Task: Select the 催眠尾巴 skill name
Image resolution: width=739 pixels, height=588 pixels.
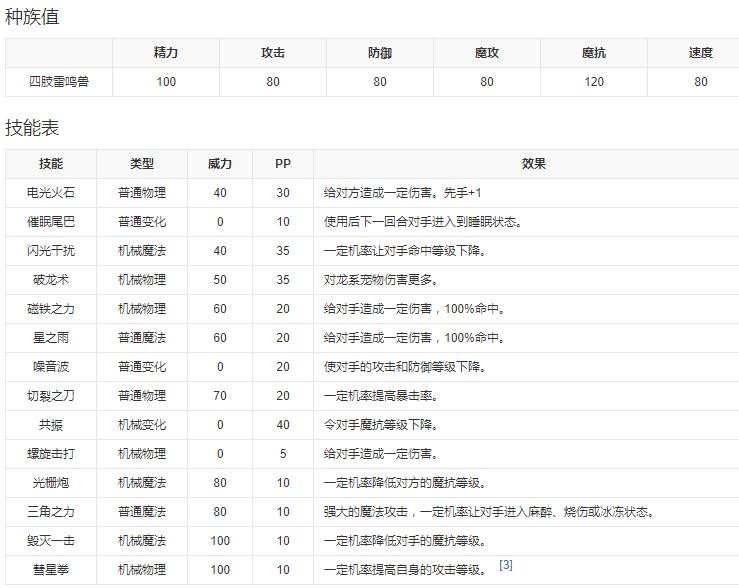Action: 51,222
